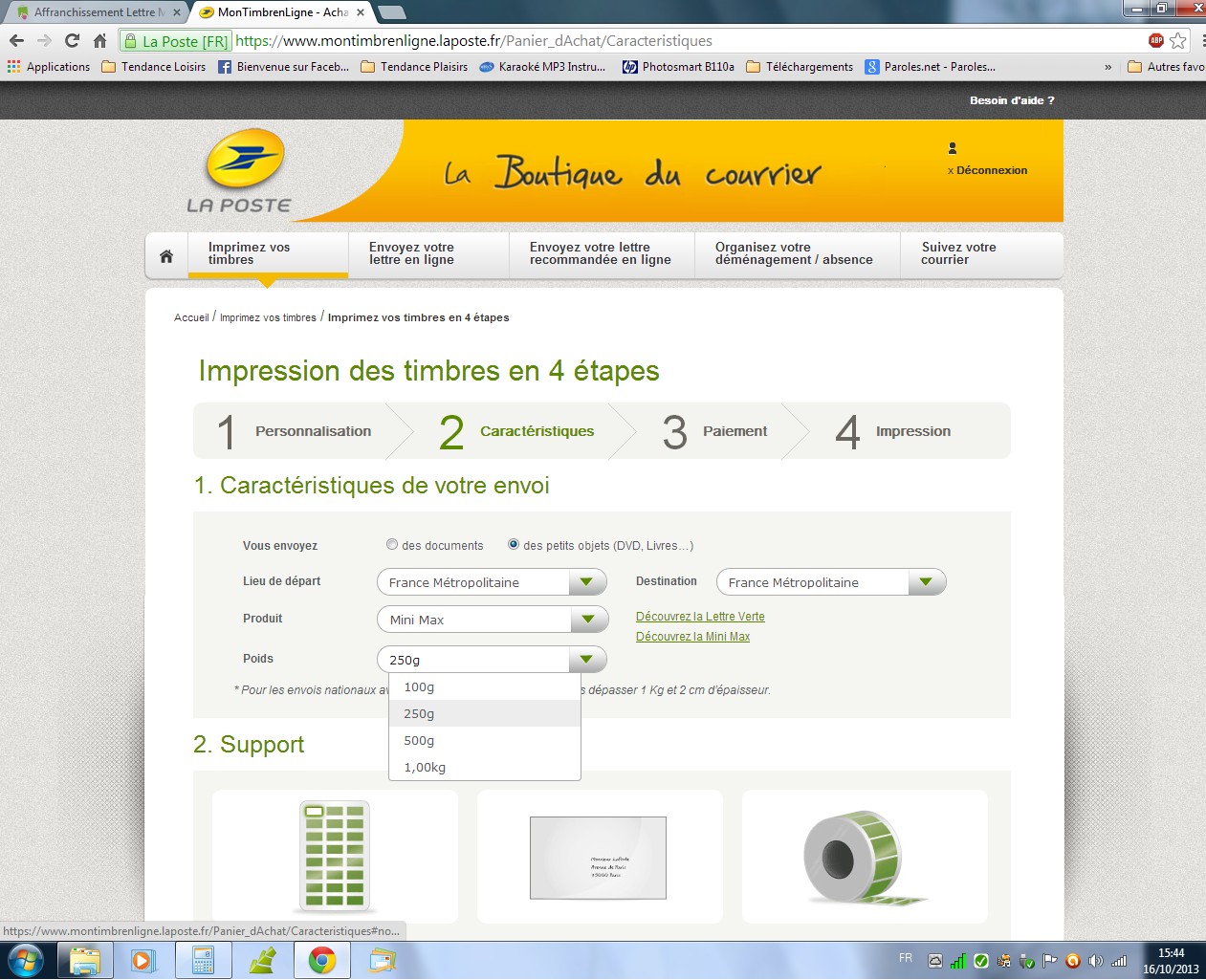The image size is (1206, 980).
Task: Open Calculator from taskbar
Action: coord(203,960)
